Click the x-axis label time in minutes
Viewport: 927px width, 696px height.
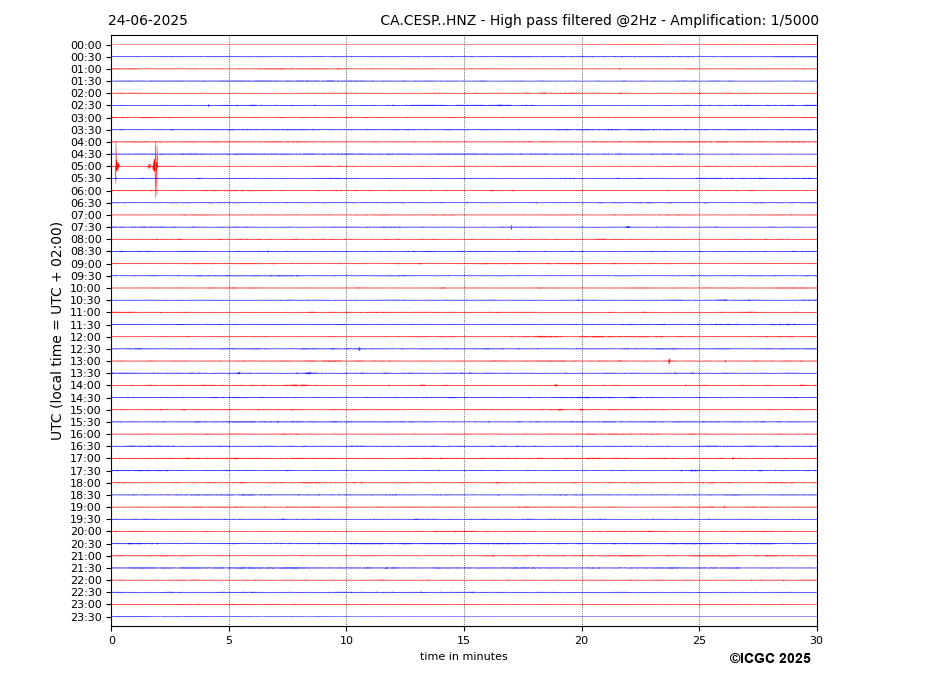[x=464, y=656]
